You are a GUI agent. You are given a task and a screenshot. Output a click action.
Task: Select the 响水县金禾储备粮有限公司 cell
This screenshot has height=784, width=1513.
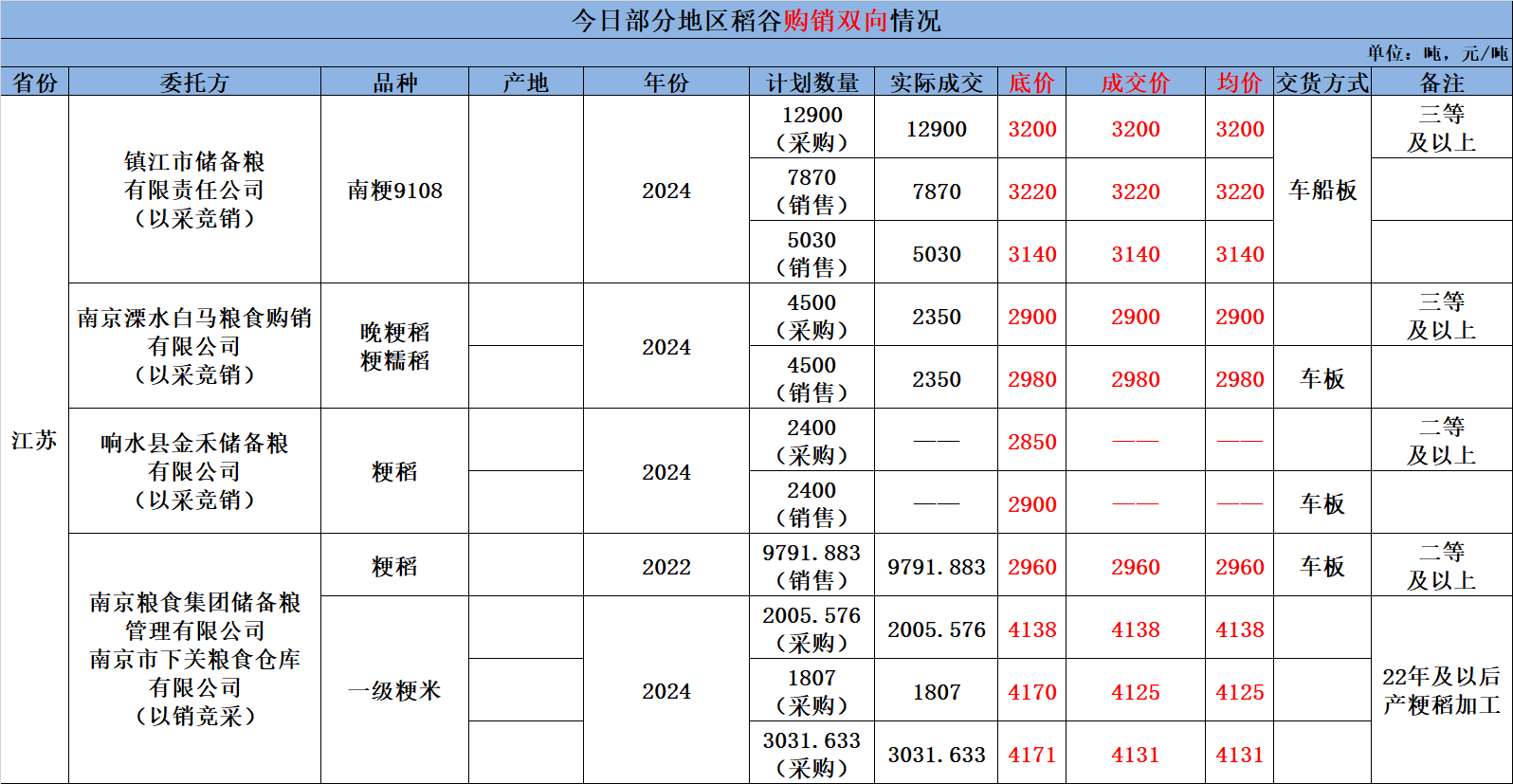click(194, 471)
